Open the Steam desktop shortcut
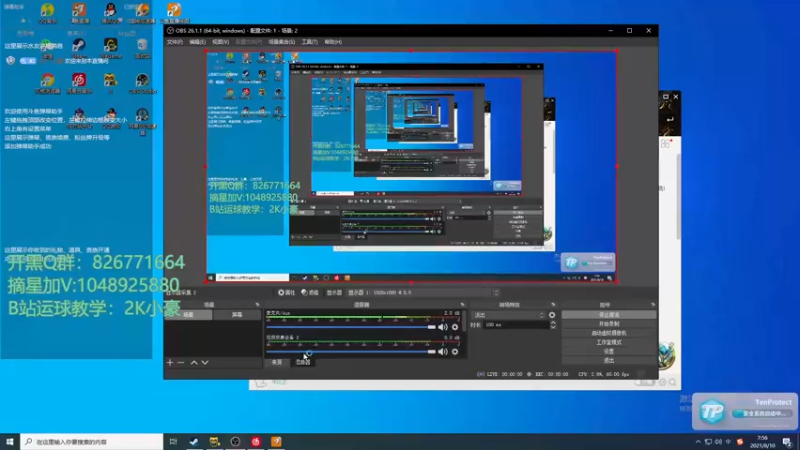The image size is (800, 450). click(x=79, y=48)
